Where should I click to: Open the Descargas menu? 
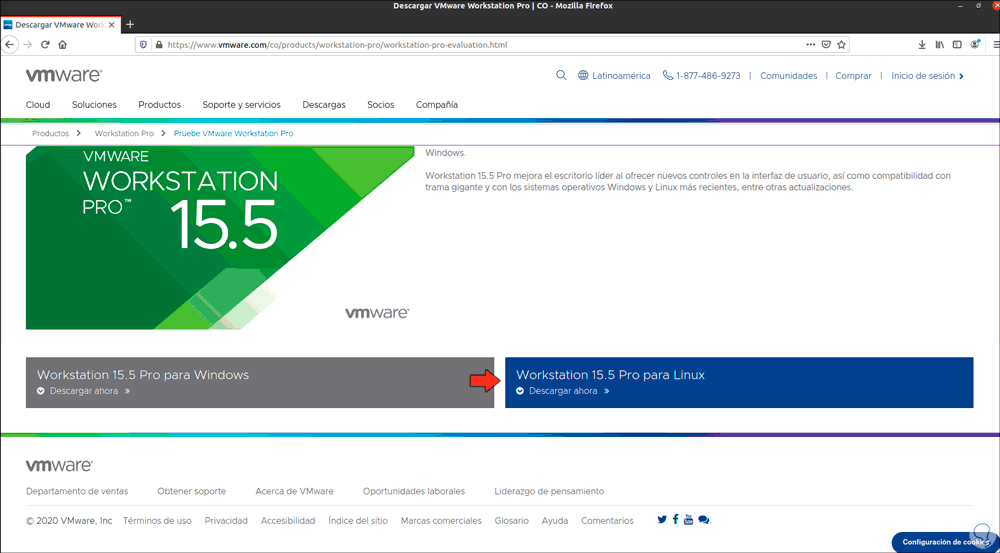(324, 105)
